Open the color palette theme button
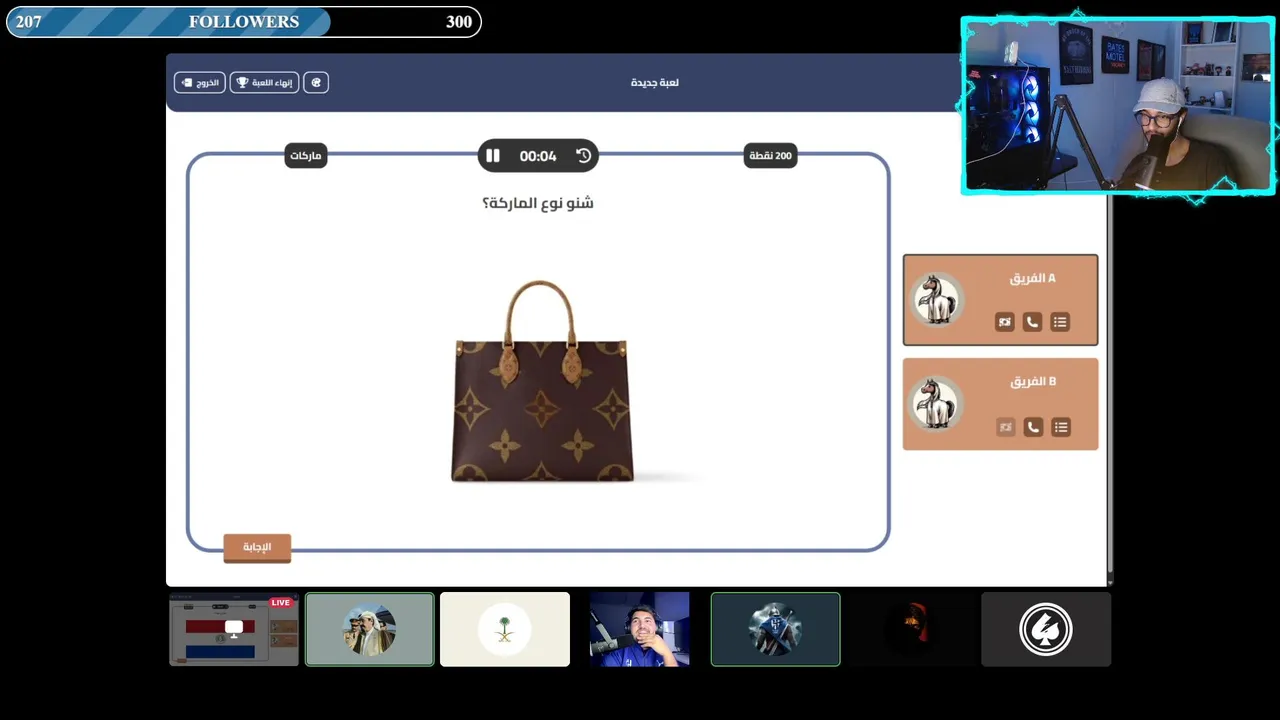This screenshot has width=1280, height=720. click(316, 82)
